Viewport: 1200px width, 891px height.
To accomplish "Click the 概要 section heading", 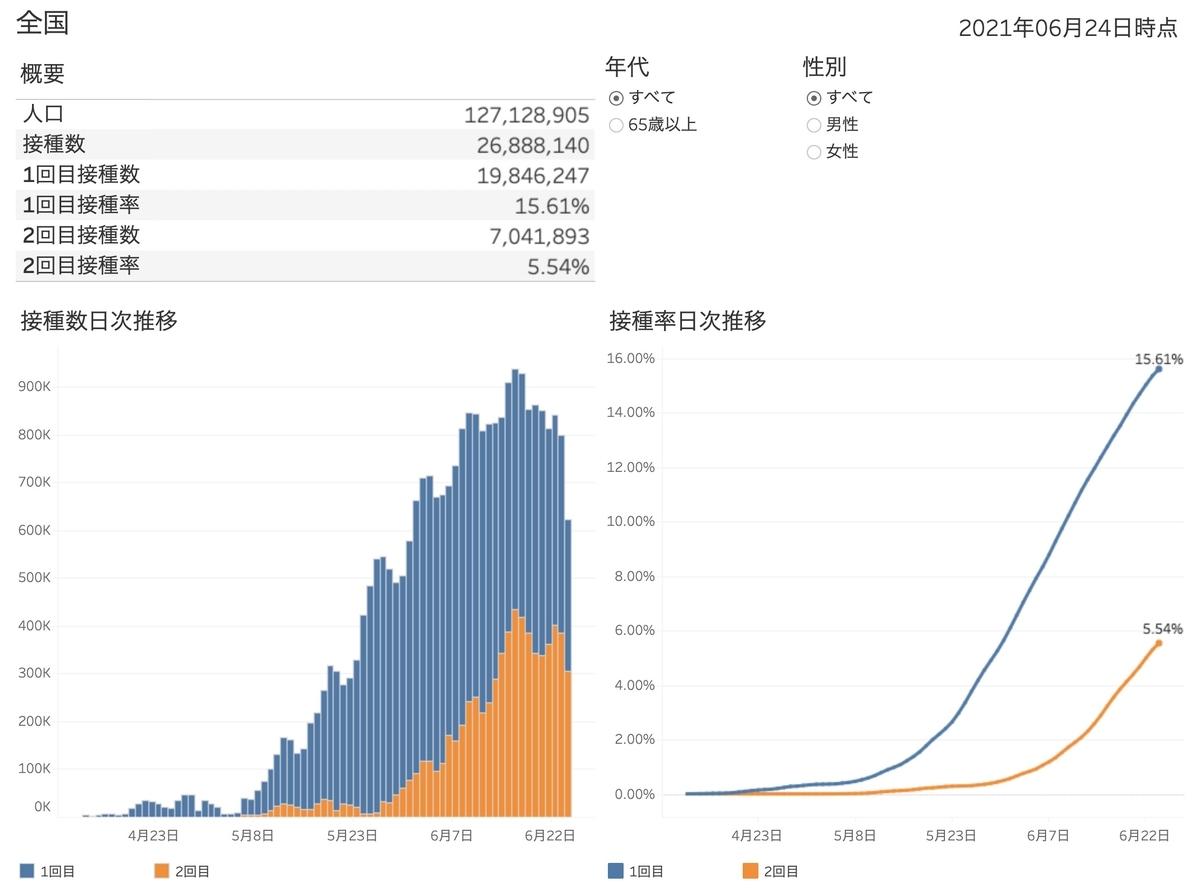I will (x=43, y=73).
